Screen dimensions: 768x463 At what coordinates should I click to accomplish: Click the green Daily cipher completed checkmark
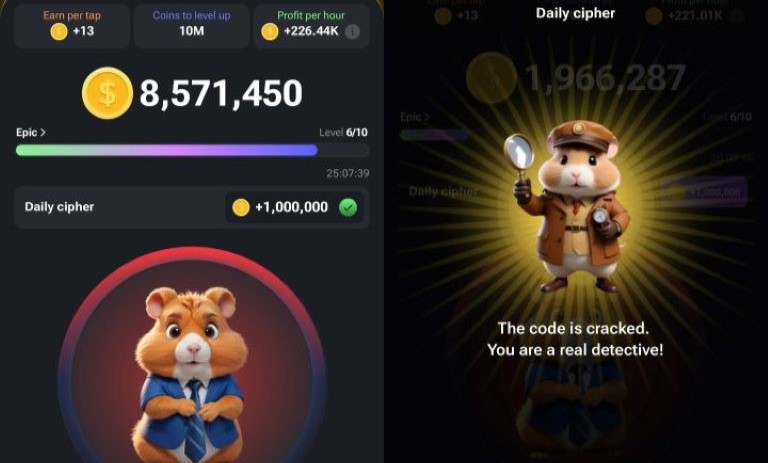[348, 207]
